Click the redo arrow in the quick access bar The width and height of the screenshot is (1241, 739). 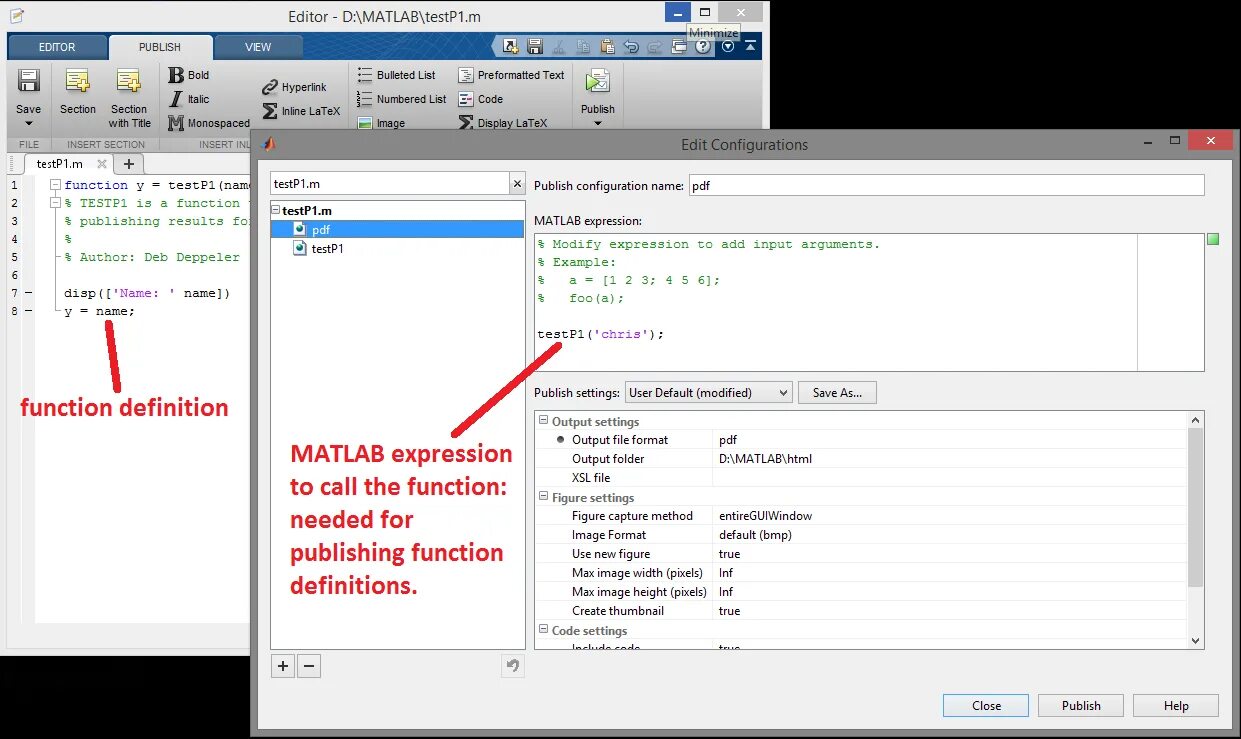pos(655,46)
